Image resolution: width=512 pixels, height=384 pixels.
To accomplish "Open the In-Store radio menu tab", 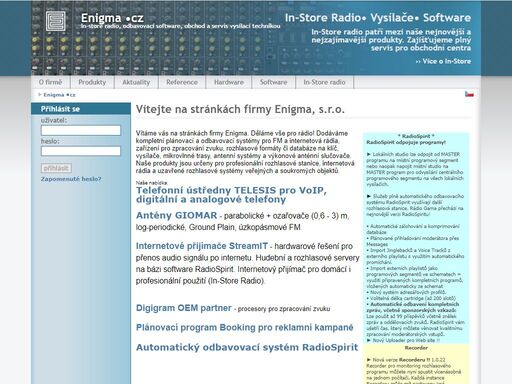I will (324, 82).
